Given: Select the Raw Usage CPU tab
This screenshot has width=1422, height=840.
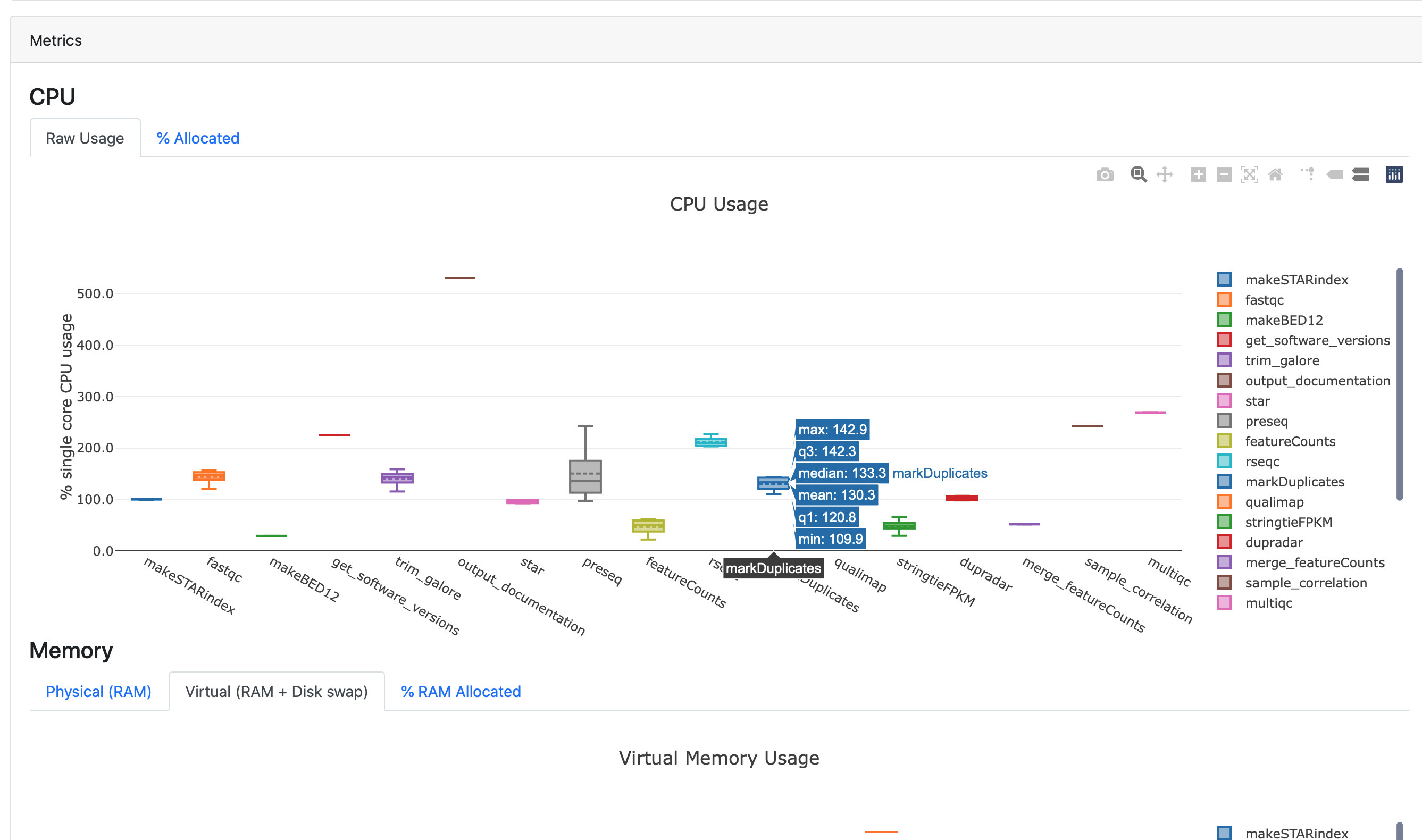Looking at the screenshot, I should coord(85,138).
